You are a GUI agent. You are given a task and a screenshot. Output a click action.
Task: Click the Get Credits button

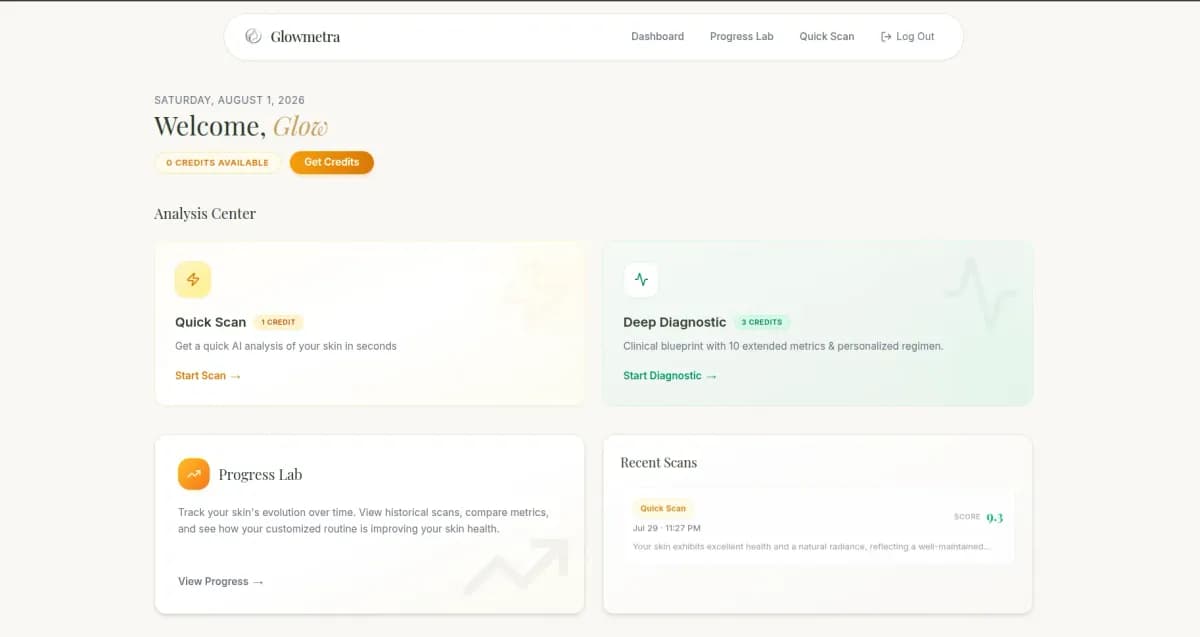tap(332, 162)
